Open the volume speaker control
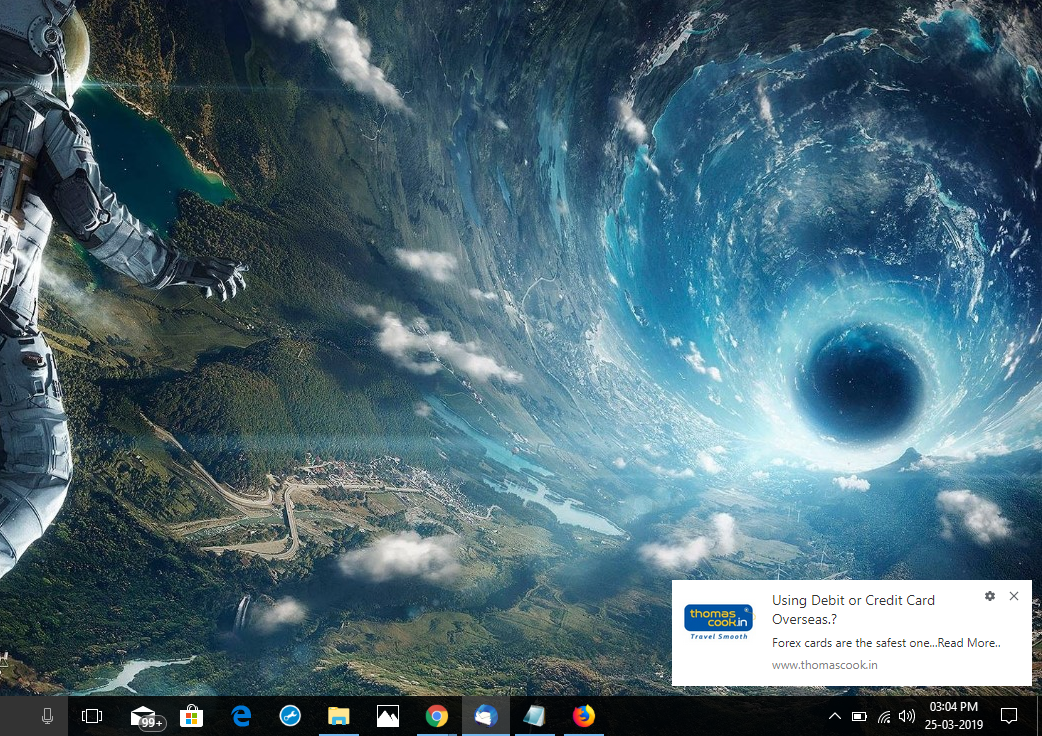This screenshot has height=736, width=1042. (x=906, y=716)
